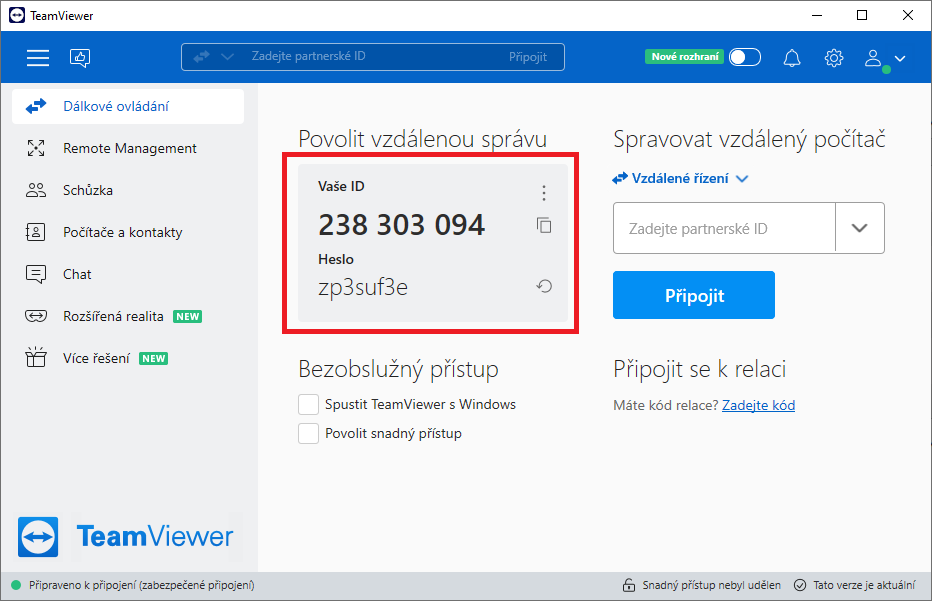This screenshot has width=932, height=601.
Task: Check Povolit snadný přístup option
Action: tap(308, 434)
